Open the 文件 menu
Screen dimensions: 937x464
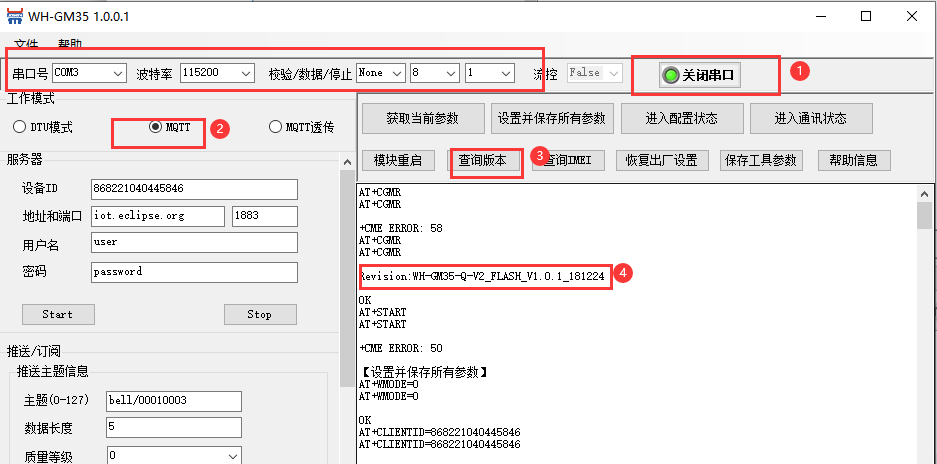click(27, 44)
